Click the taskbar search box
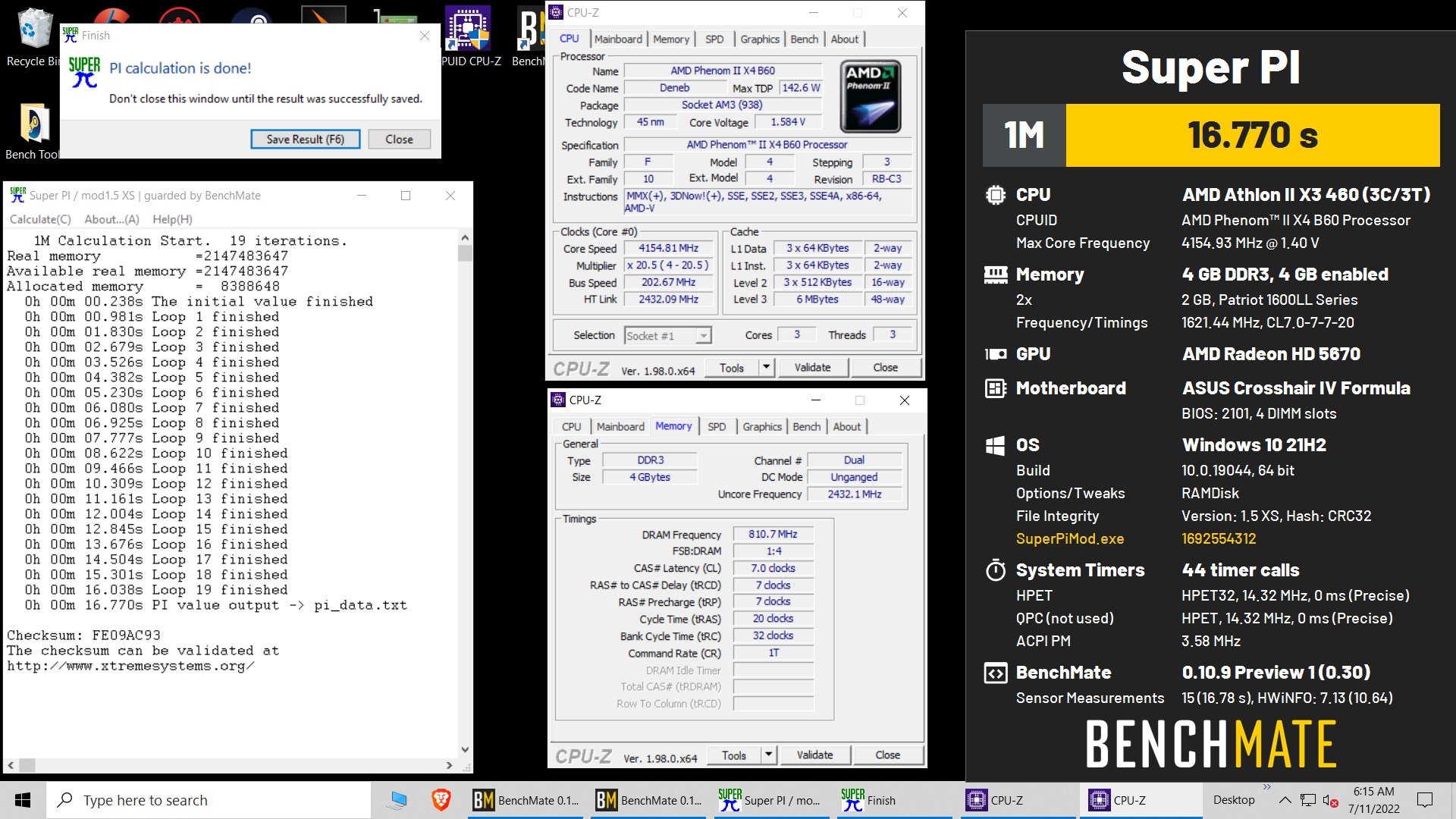The width and height of the screenshot is (1456, 819). (209, 800)
